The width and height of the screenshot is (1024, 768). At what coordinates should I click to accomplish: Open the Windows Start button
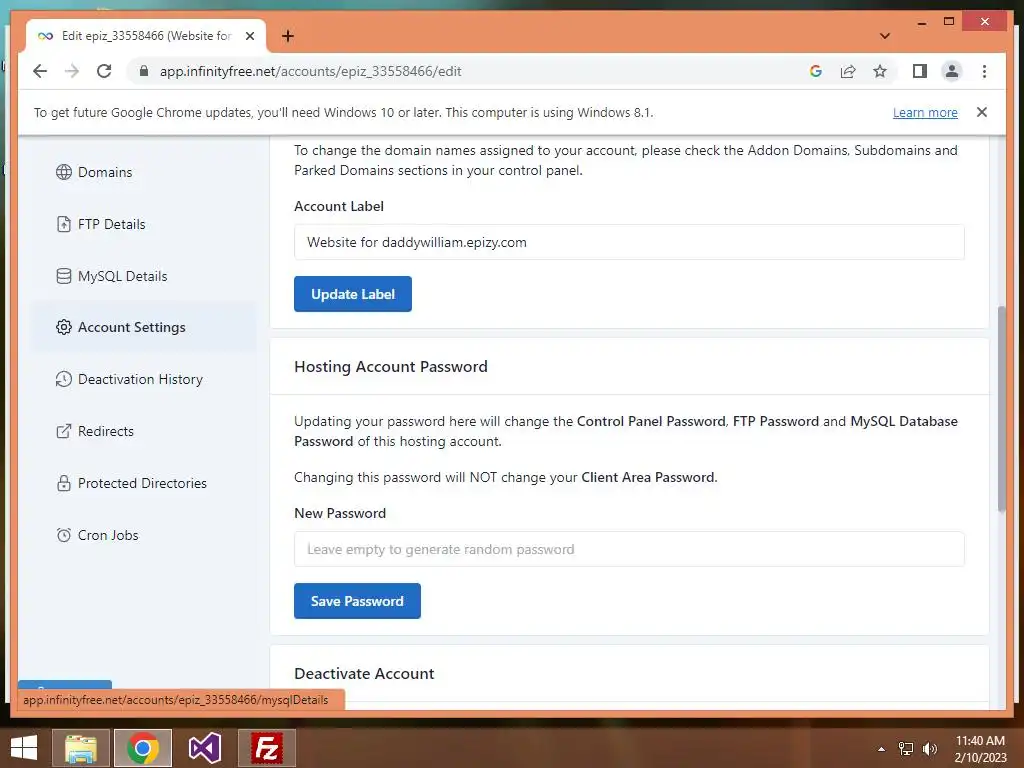tap(24, 748)
